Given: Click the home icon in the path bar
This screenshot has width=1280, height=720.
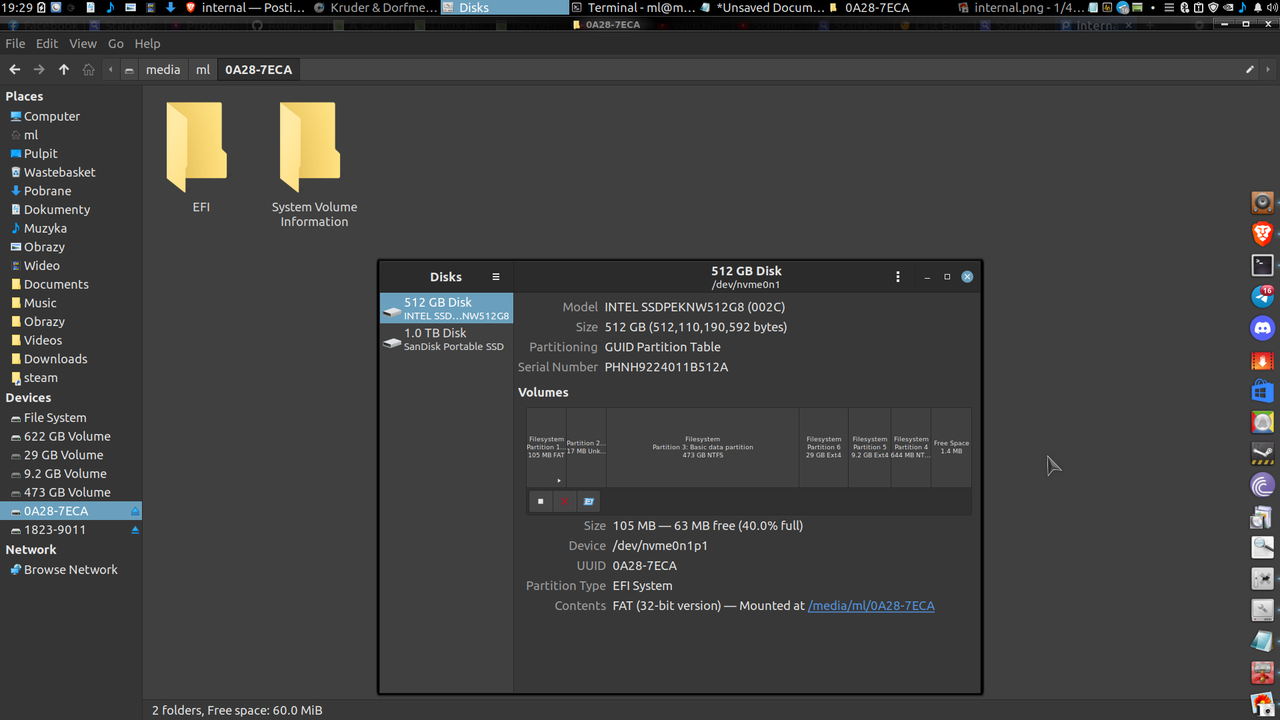Looking at the screenshot, I should coord(88,69).
